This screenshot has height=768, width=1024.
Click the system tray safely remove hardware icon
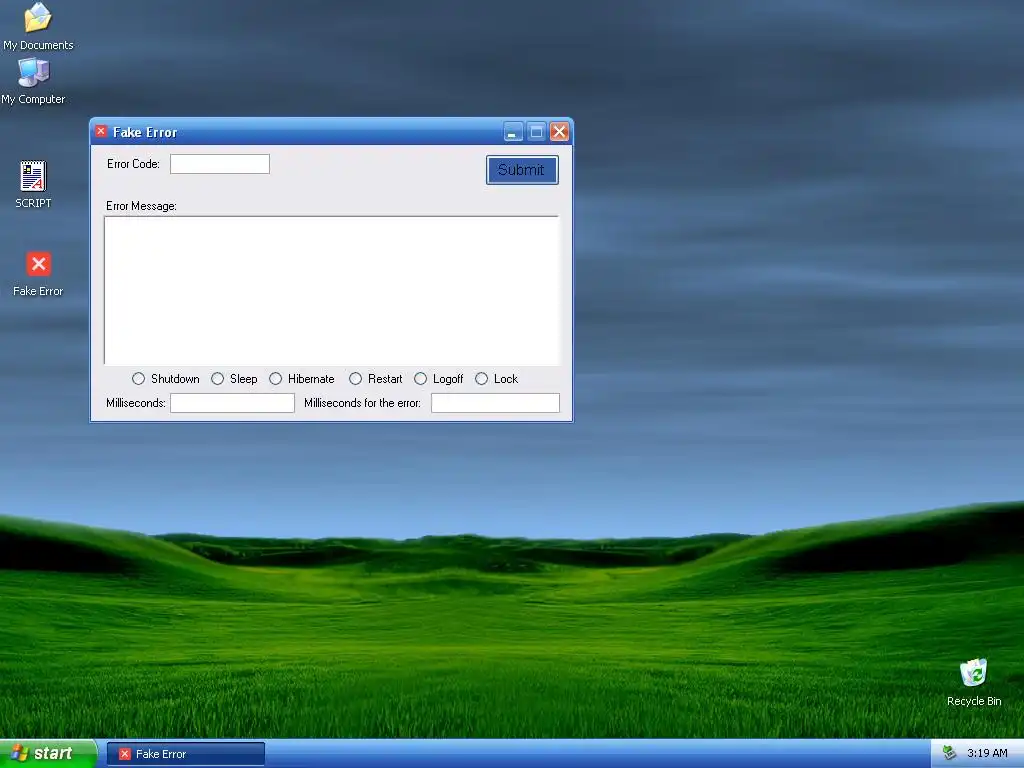(949, 753)
